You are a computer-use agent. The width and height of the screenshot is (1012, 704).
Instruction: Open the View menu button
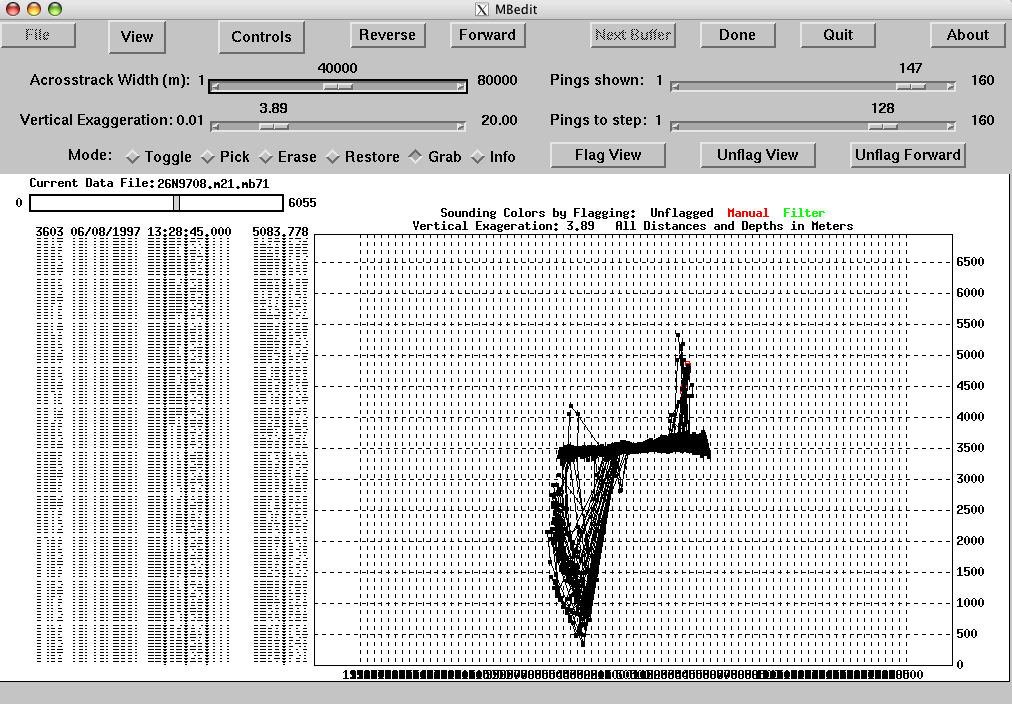(137, 37)
